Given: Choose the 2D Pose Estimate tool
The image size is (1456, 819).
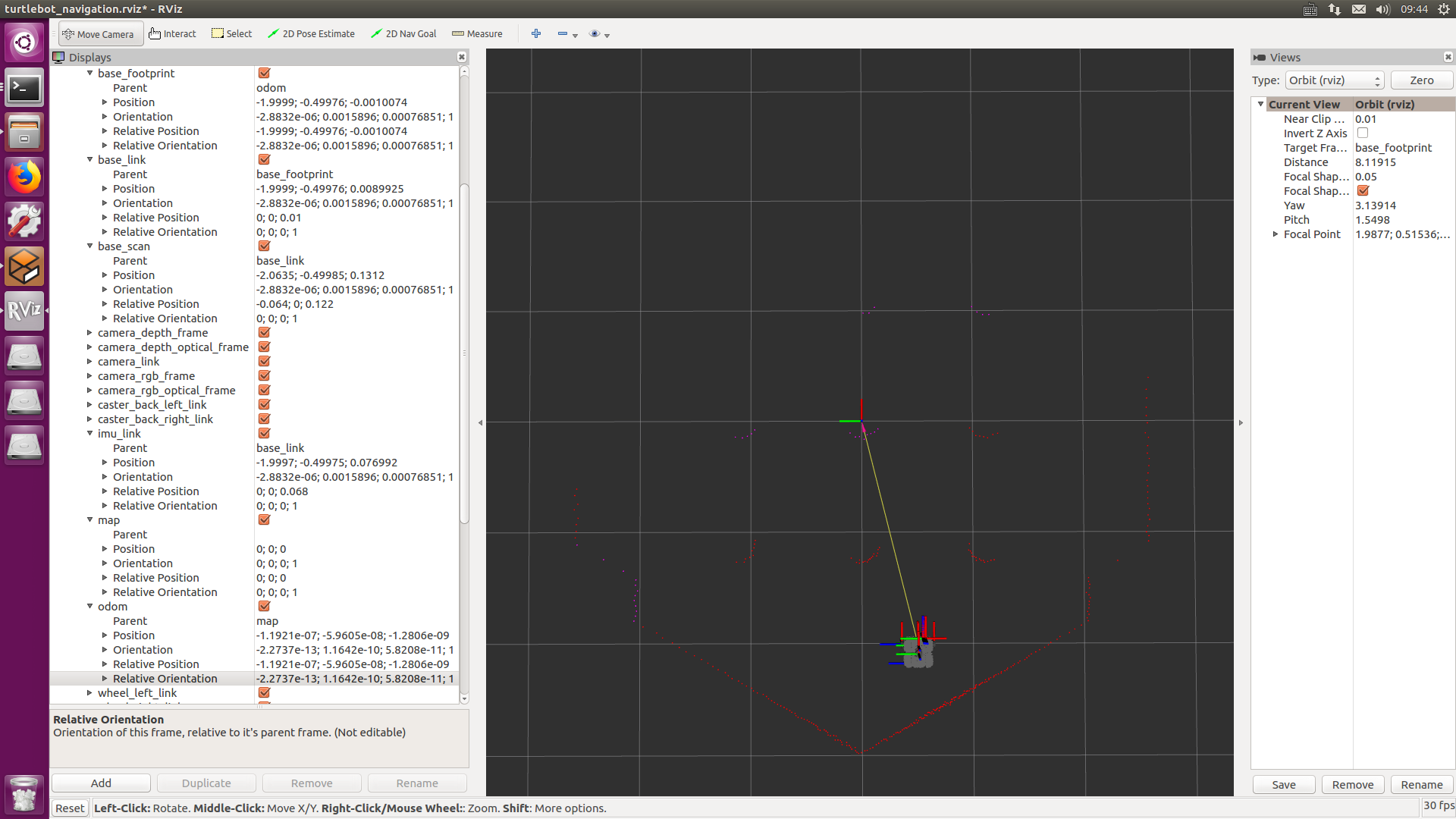Looking at the screenshot, I should (311, 34).
